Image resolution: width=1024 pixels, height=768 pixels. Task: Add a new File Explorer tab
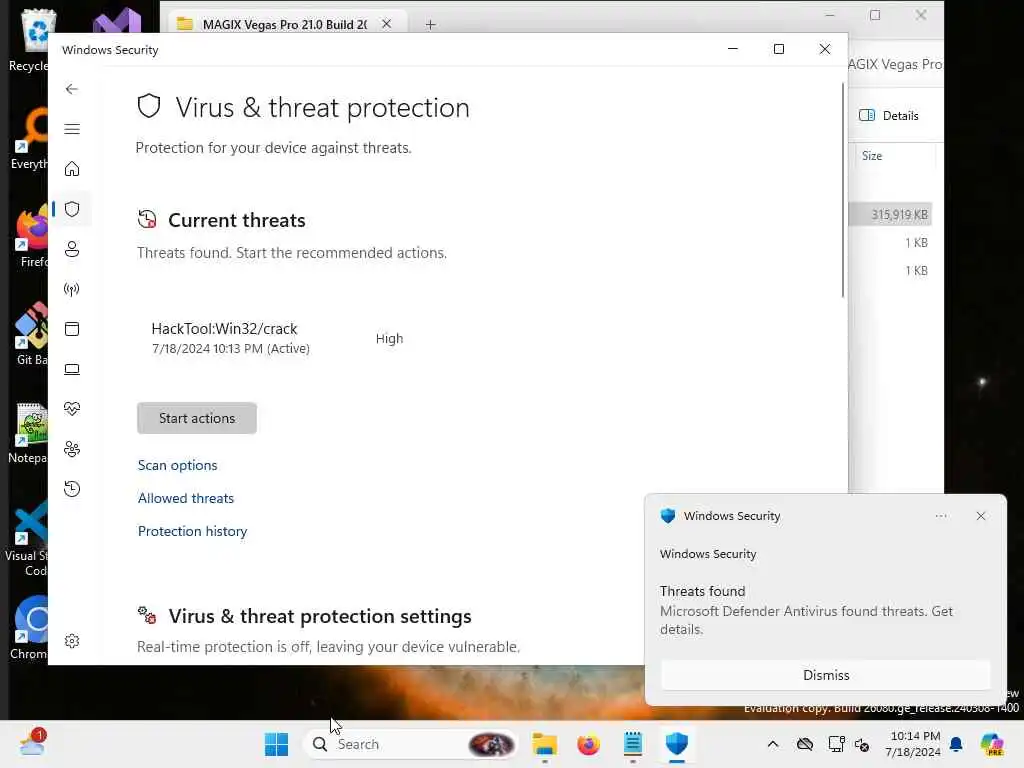coord(430,25)
